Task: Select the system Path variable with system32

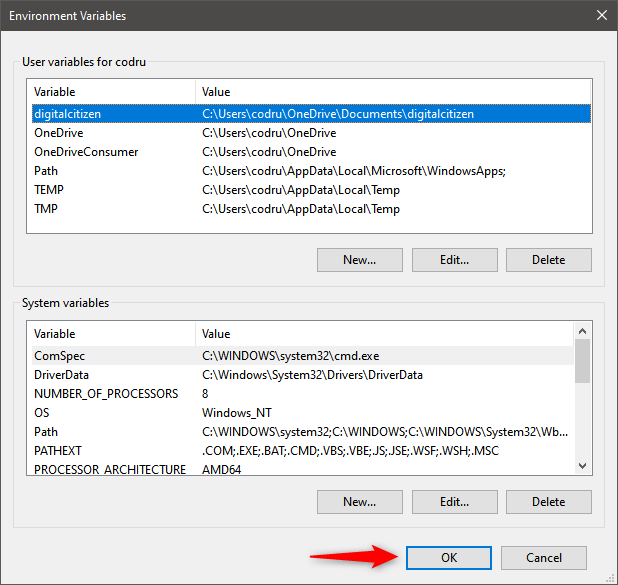Action: [x=302, y=432]
